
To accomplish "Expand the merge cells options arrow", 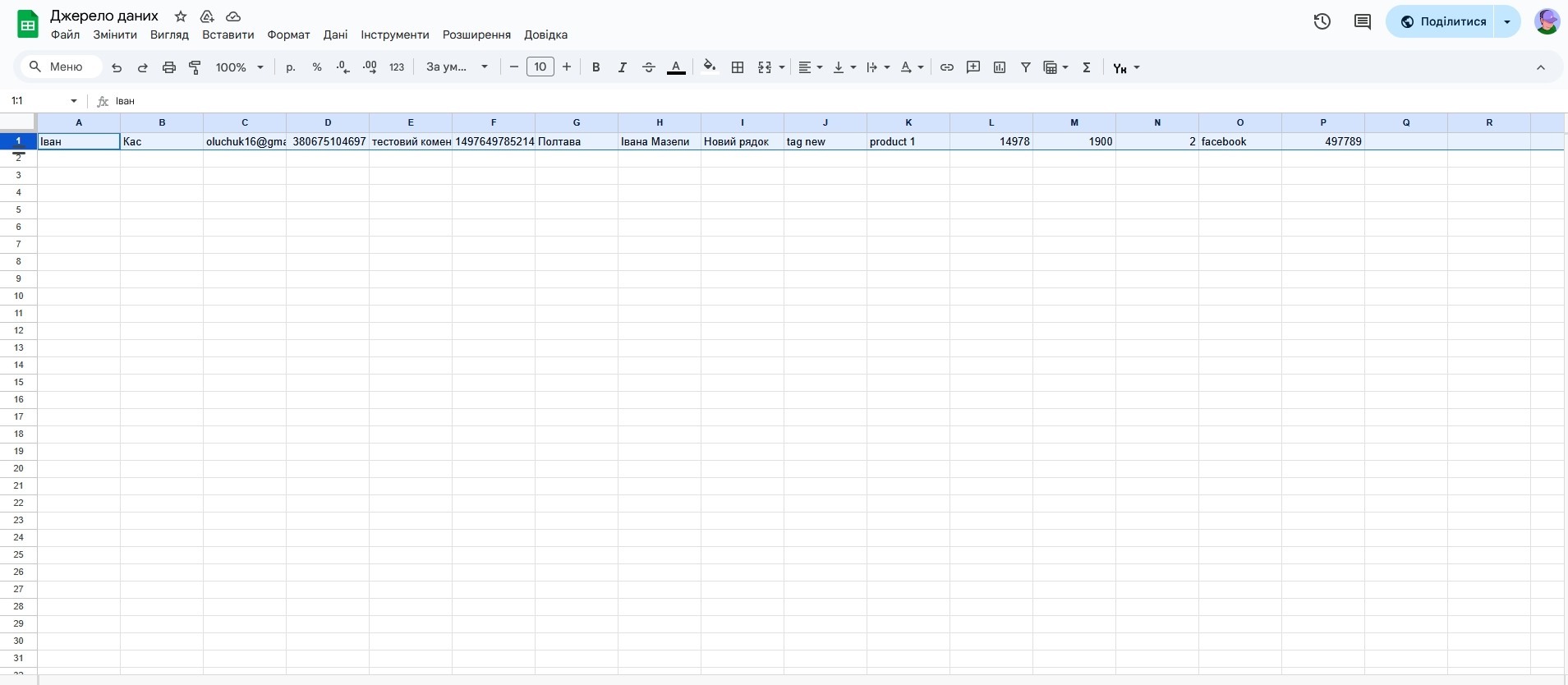I will pyautogui.click(x=782, y=67).
